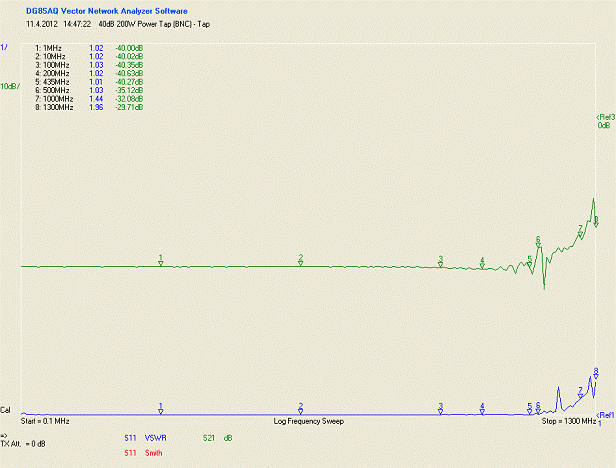Pick marker 3 on the green S21 trace

[x=440, y=261]
